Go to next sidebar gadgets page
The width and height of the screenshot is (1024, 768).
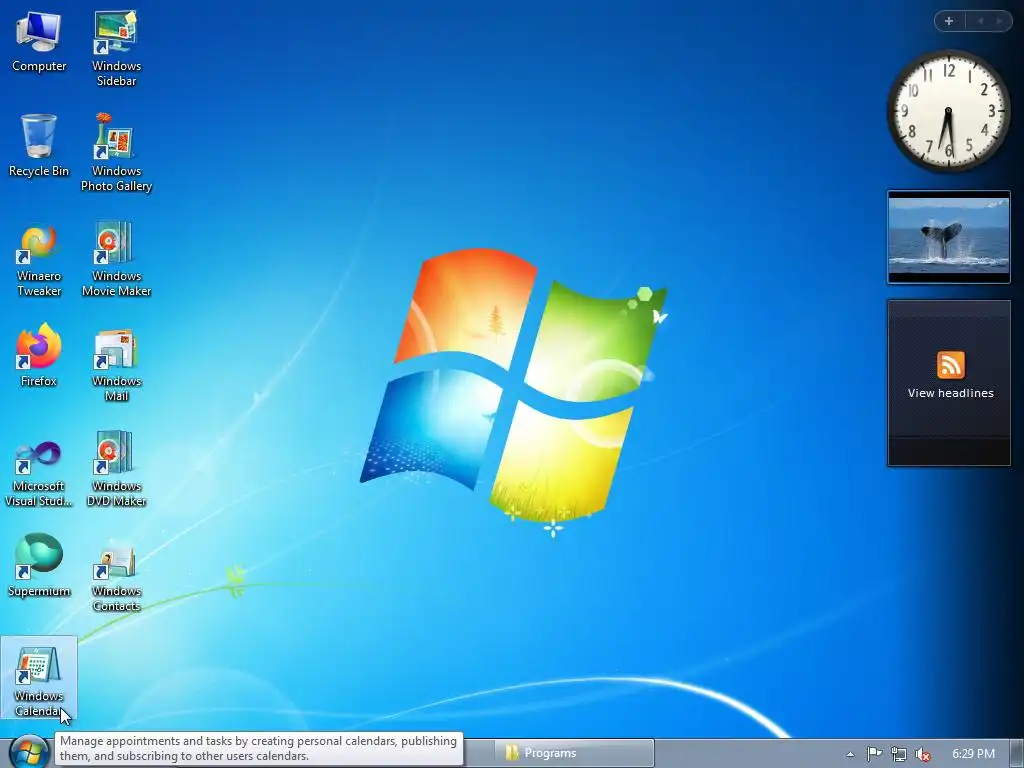pyautogui.click(x=999, y=21)
